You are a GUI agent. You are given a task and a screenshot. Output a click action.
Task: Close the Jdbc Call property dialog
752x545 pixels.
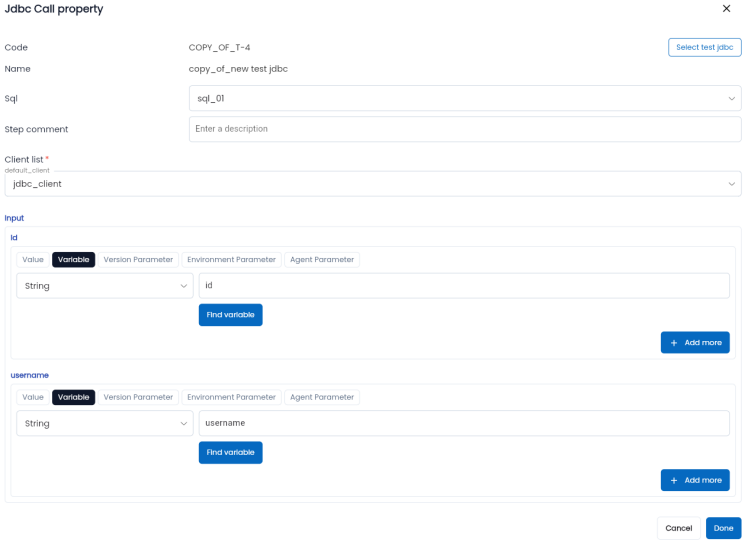click(726, 9)
